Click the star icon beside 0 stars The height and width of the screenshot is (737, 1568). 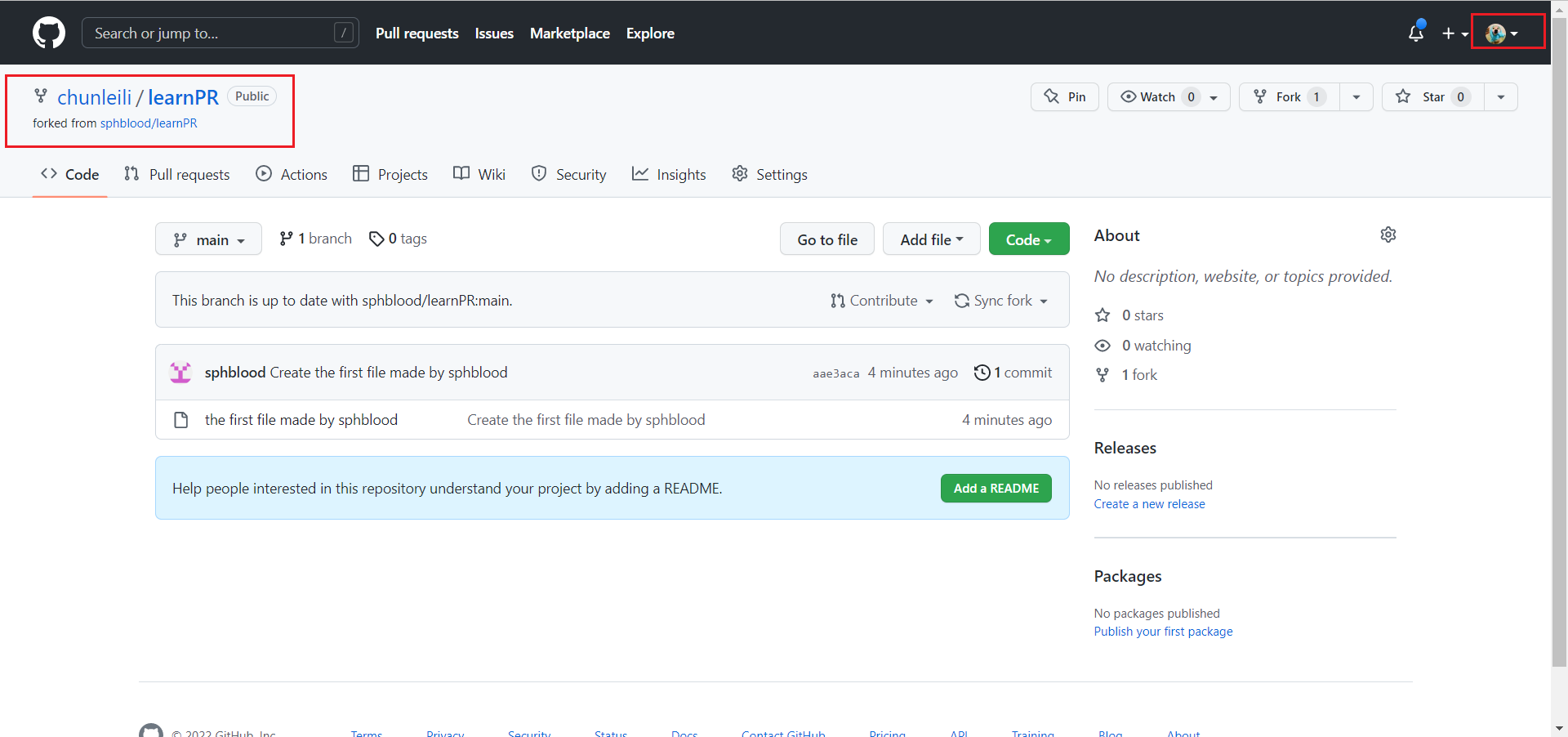click(x=1102, y=315)
